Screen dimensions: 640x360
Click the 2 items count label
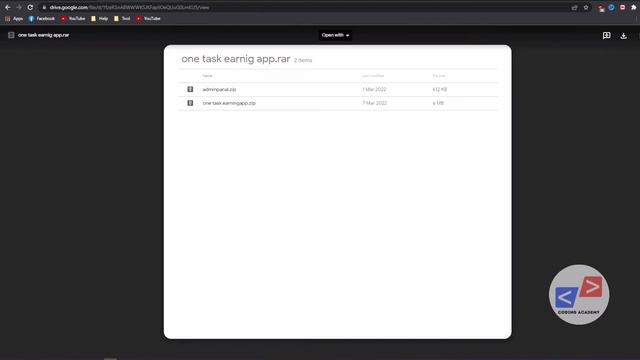[303, 60]
